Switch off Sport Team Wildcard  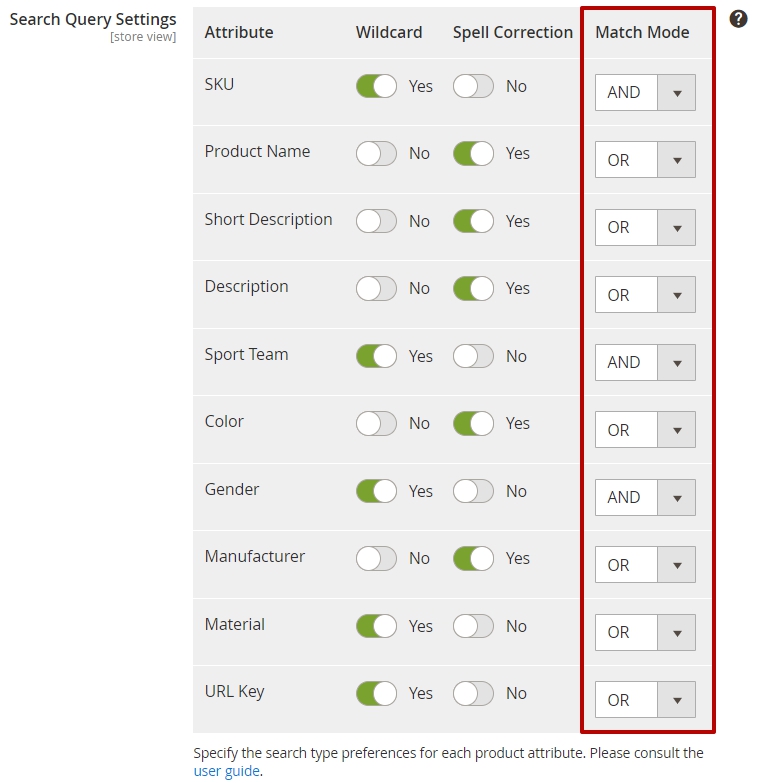pos(376,356)
